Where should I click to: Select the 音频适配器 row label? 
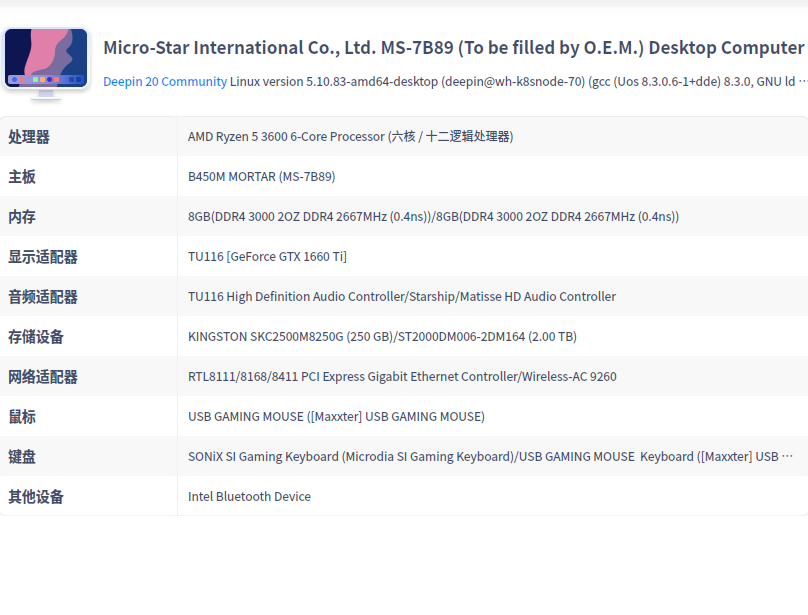(x=43, y=297)
